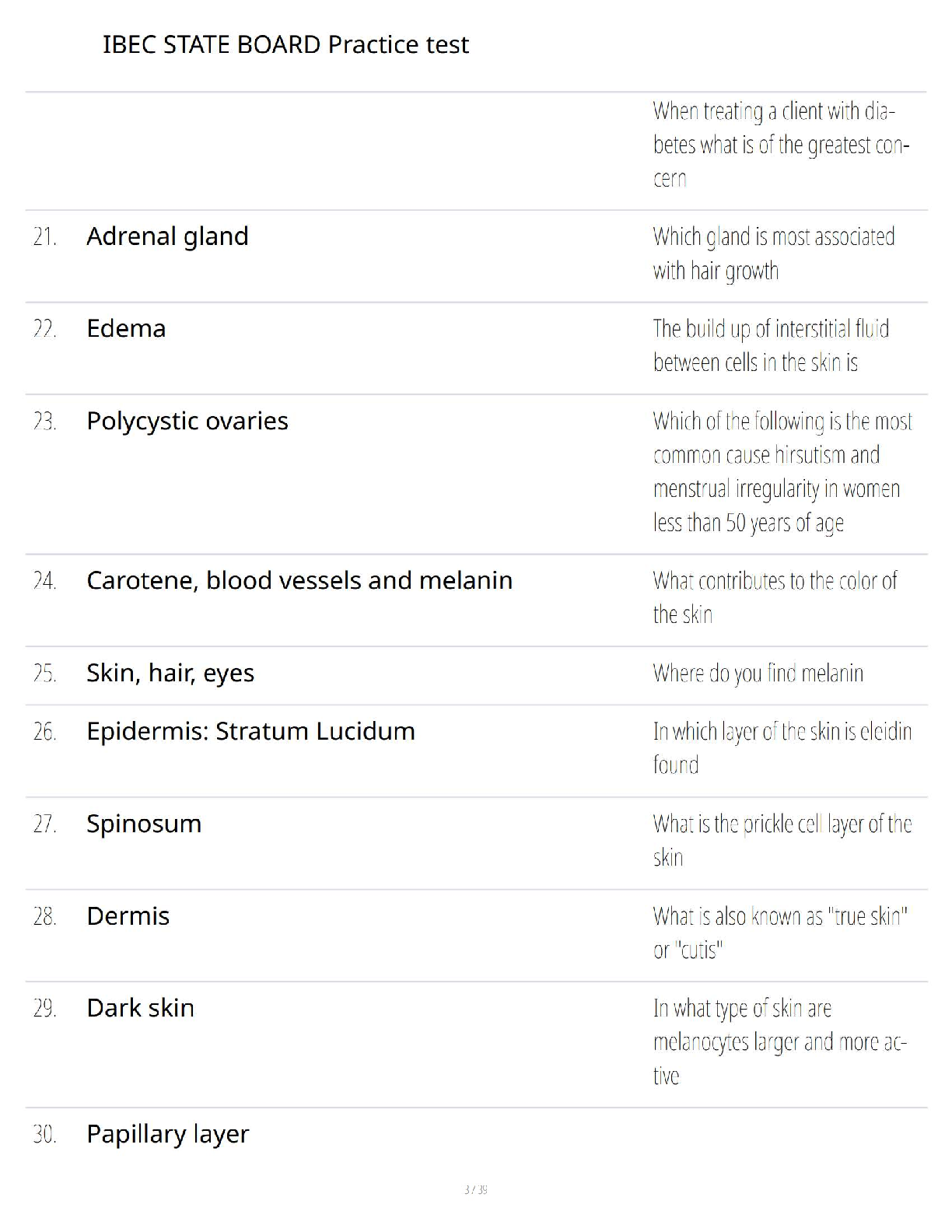The height and width of the screenshot is (1232, 952).
Task: Select the 'Spinosum' term
Action: pyautogui.click(x=144, y=824)
